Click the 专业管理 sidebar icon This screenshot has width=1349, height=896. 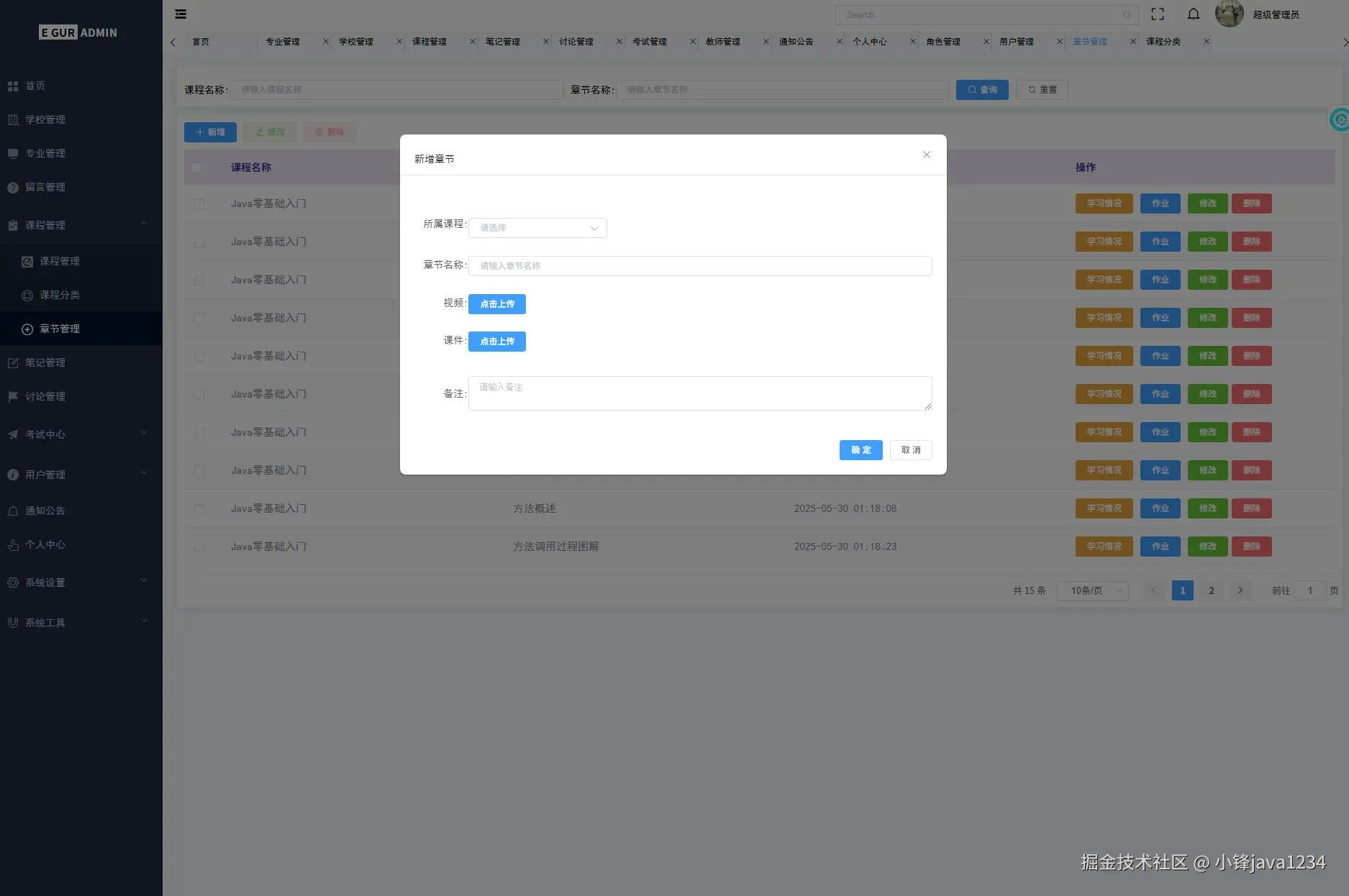tap(13, 153)
